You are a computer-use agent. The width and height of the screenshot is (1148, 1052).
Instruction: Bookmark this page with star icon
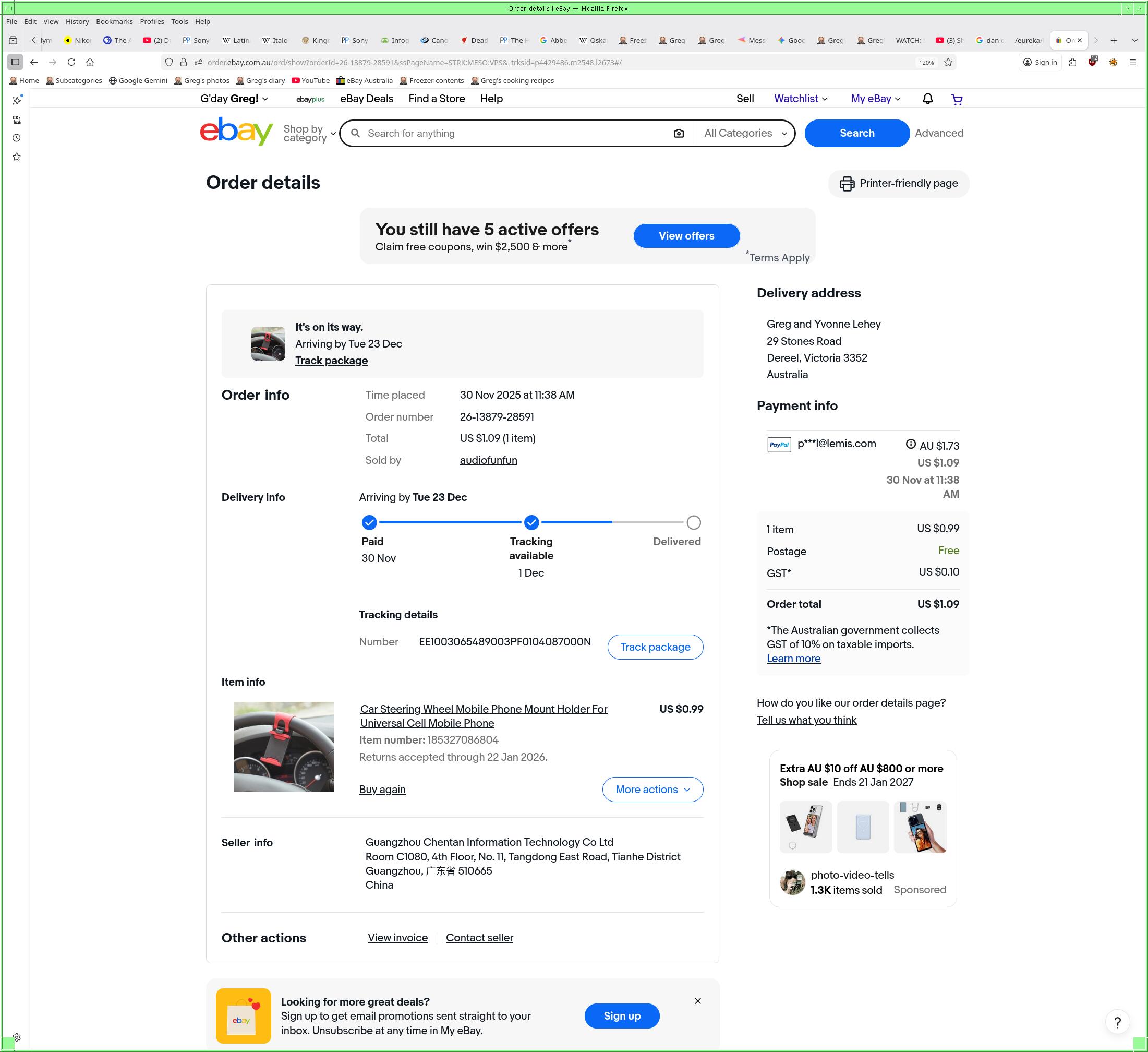click(x=948, y=62)
